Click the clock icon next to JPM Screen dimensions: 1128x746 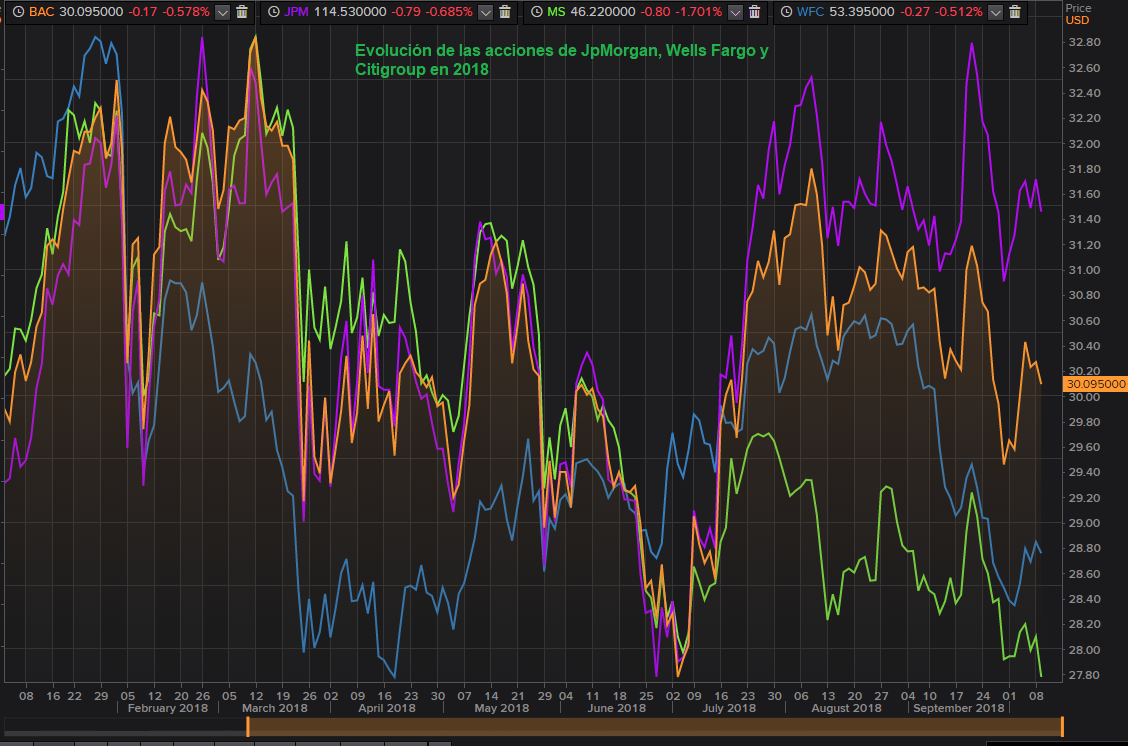[x=273, y=12]
